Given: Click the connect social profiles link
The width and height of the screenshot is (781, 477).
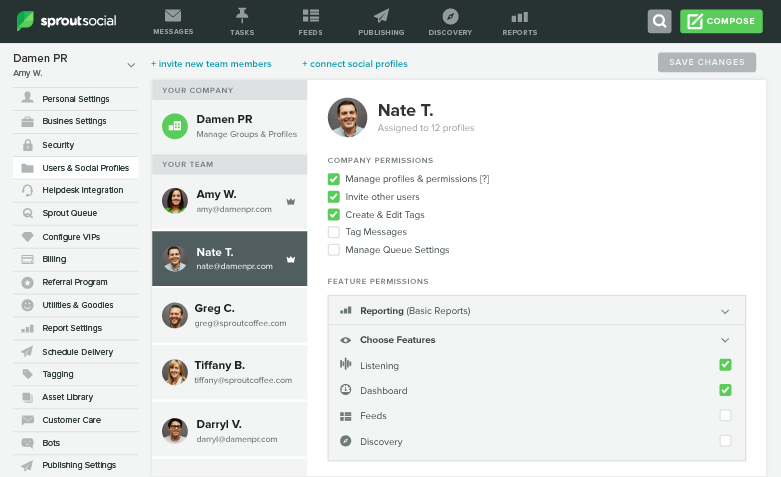Looking at the screenshot, I should (355, 64).
